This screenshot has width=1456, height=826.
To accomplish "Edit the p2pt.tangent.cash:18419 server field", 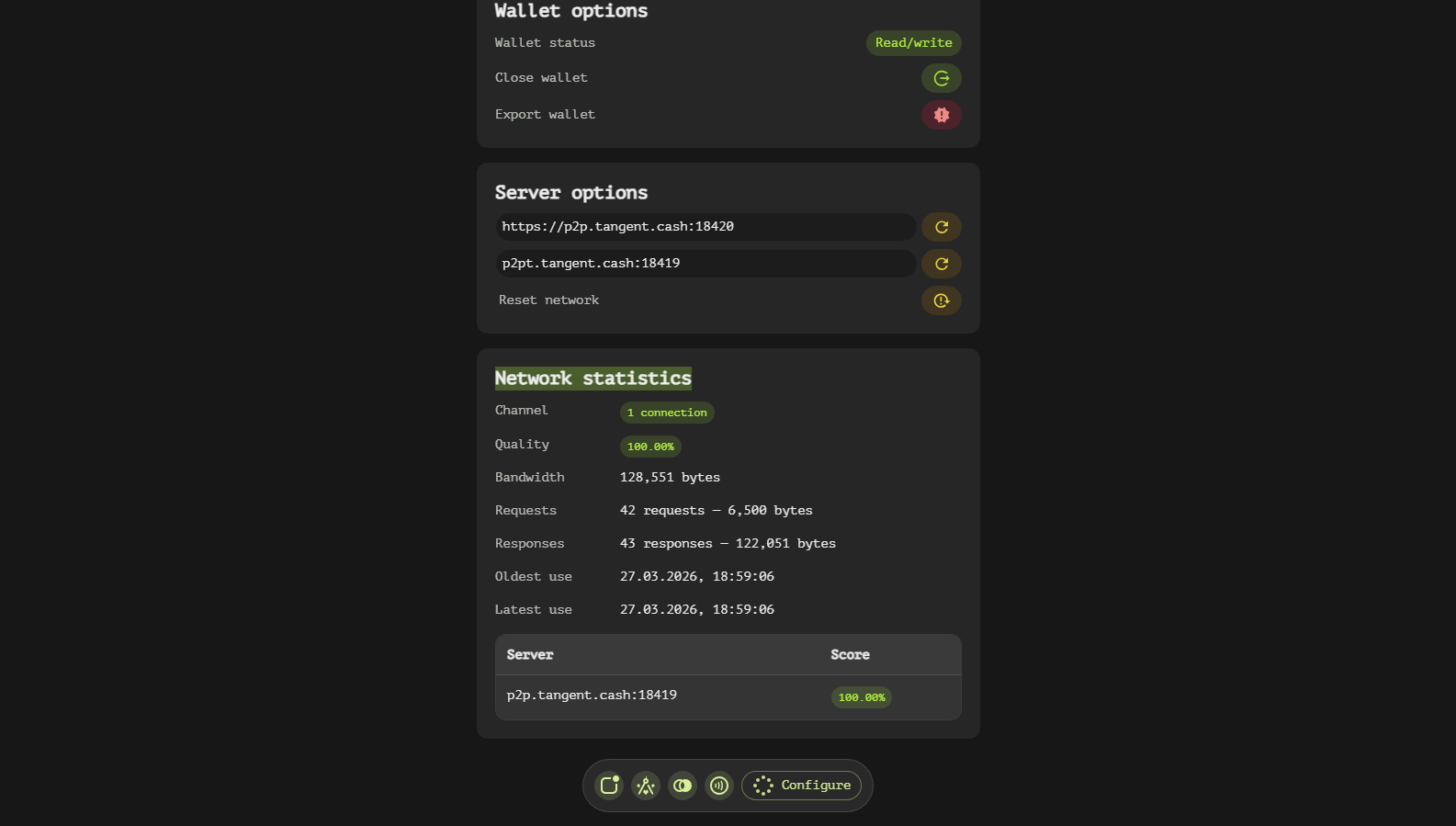I will (x=705, y=264).
